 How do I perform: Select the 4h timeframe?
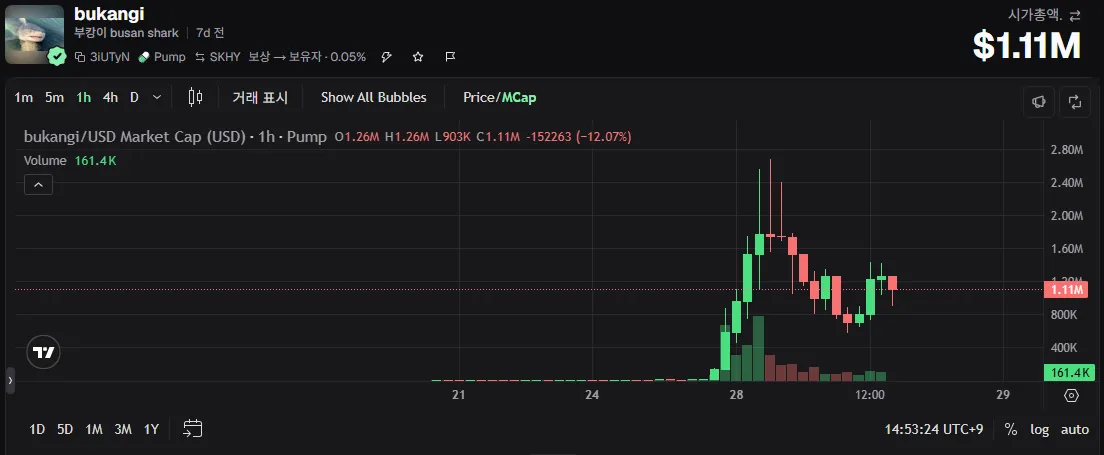[111, 97]
